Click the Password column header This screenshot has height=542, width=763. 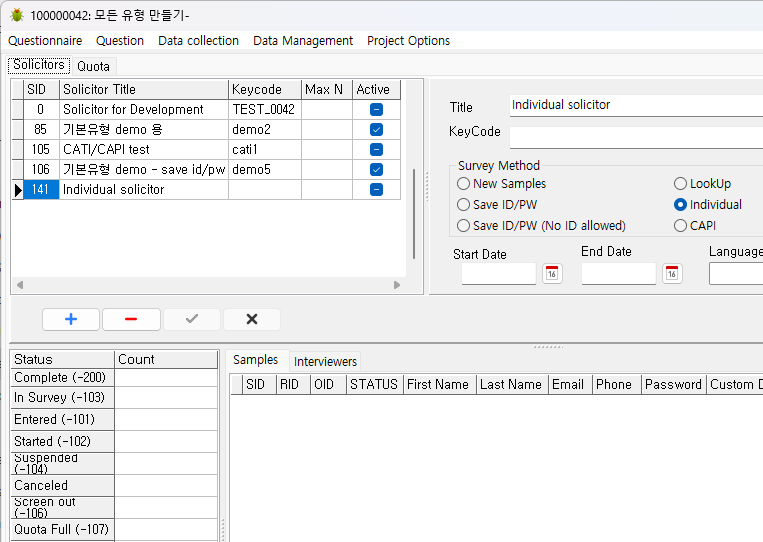pyautogui.click(x=673, y=384)
